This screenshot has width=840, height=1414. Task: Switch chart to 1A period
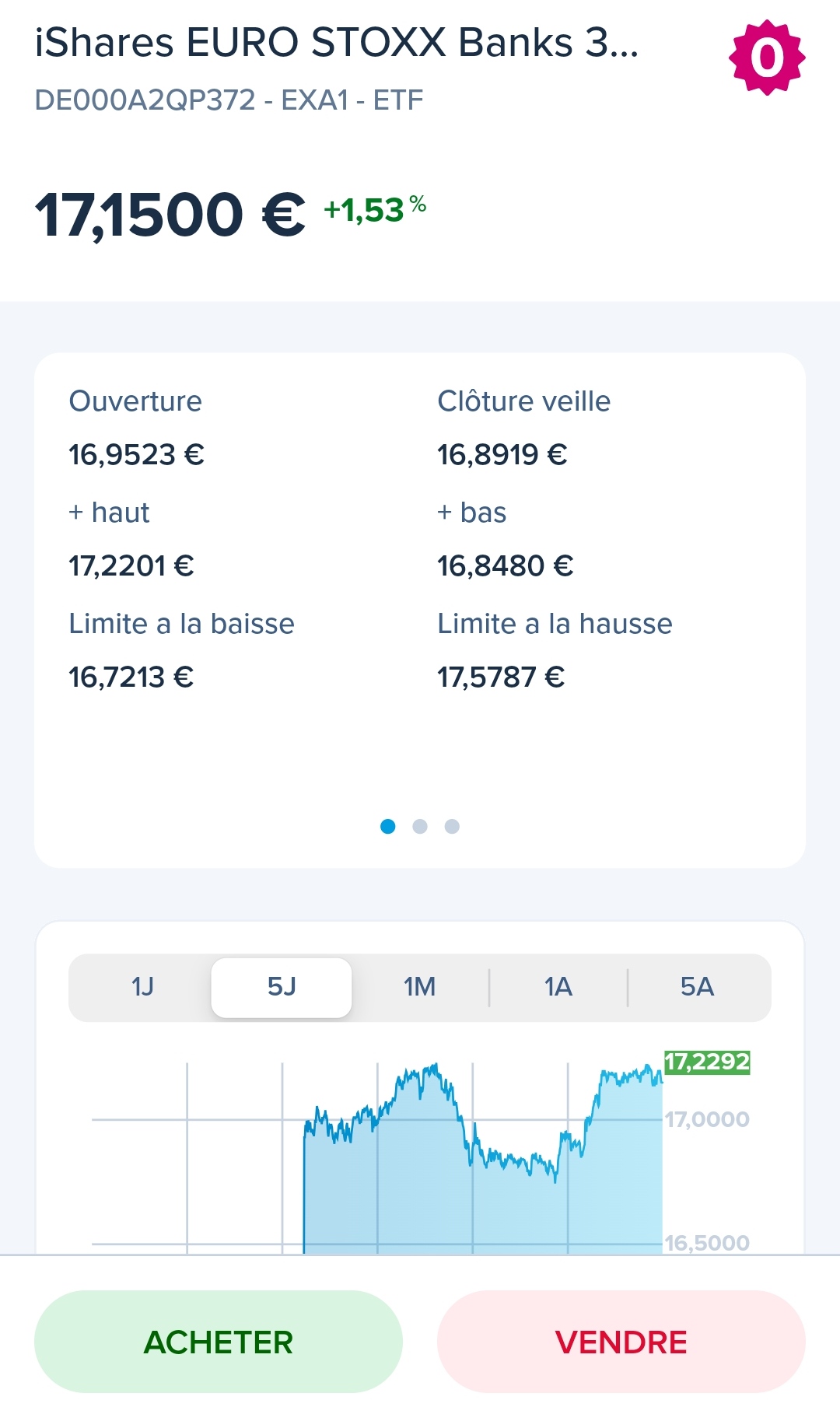point(558,987)
